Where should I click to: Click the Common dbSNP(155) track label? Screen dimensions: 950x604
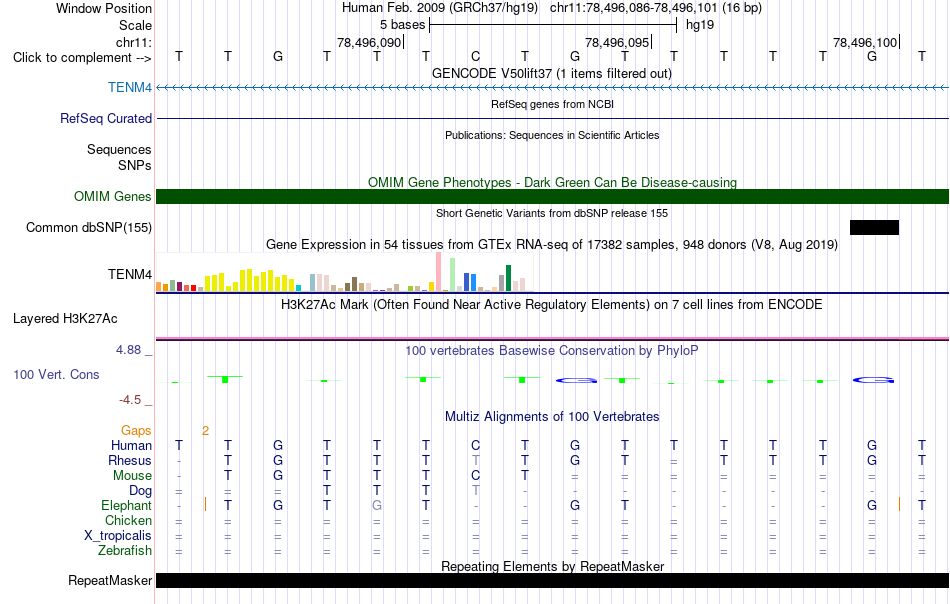89,227
